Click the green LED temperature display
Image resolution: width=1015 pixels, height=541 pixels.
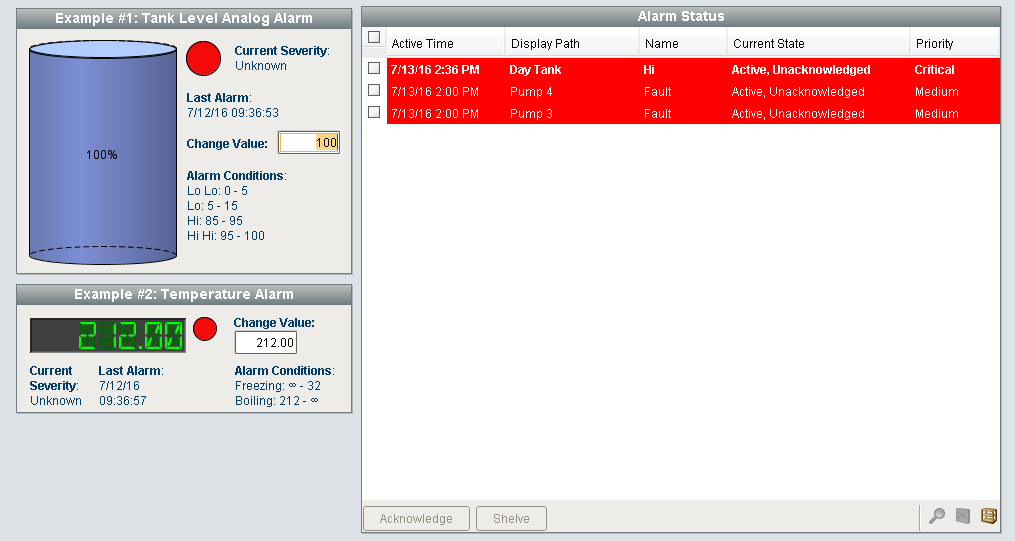point(108,336)
